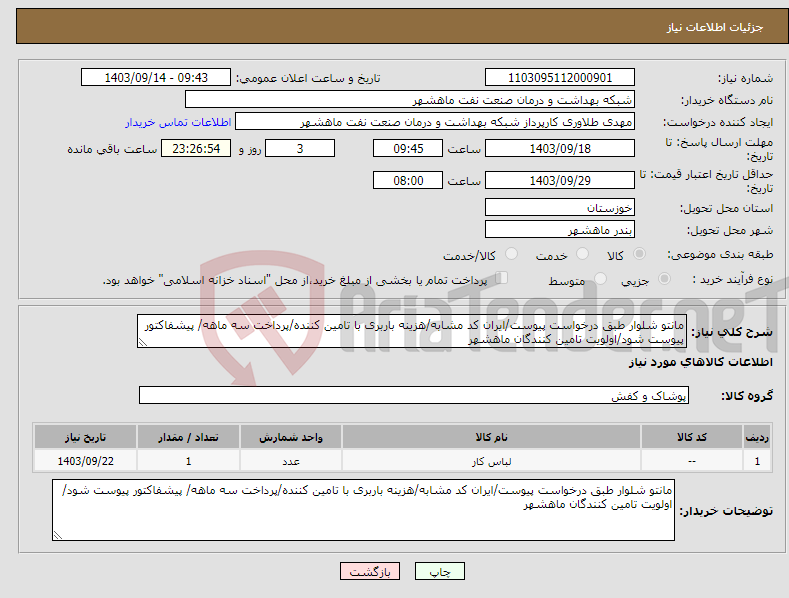Click resize grip of شرح کلی نیاز box

click(143, 343)
